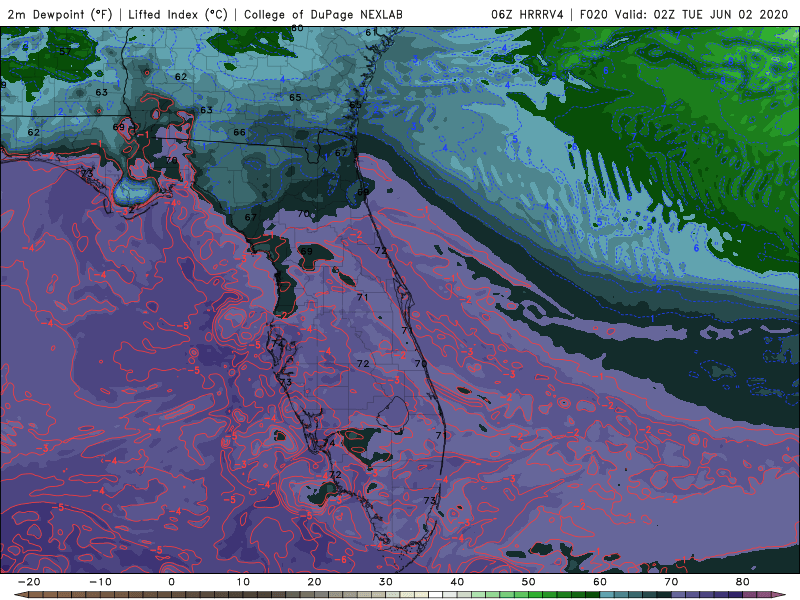Click the -10 label on color scale
Image resolution: width=800 pixels, height=600 pixels.
click(100, 582)
